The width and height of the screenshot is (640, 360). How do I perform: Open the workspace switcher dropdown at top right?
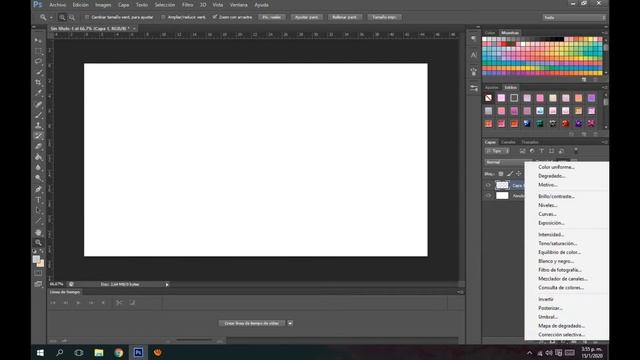point(574,18)
